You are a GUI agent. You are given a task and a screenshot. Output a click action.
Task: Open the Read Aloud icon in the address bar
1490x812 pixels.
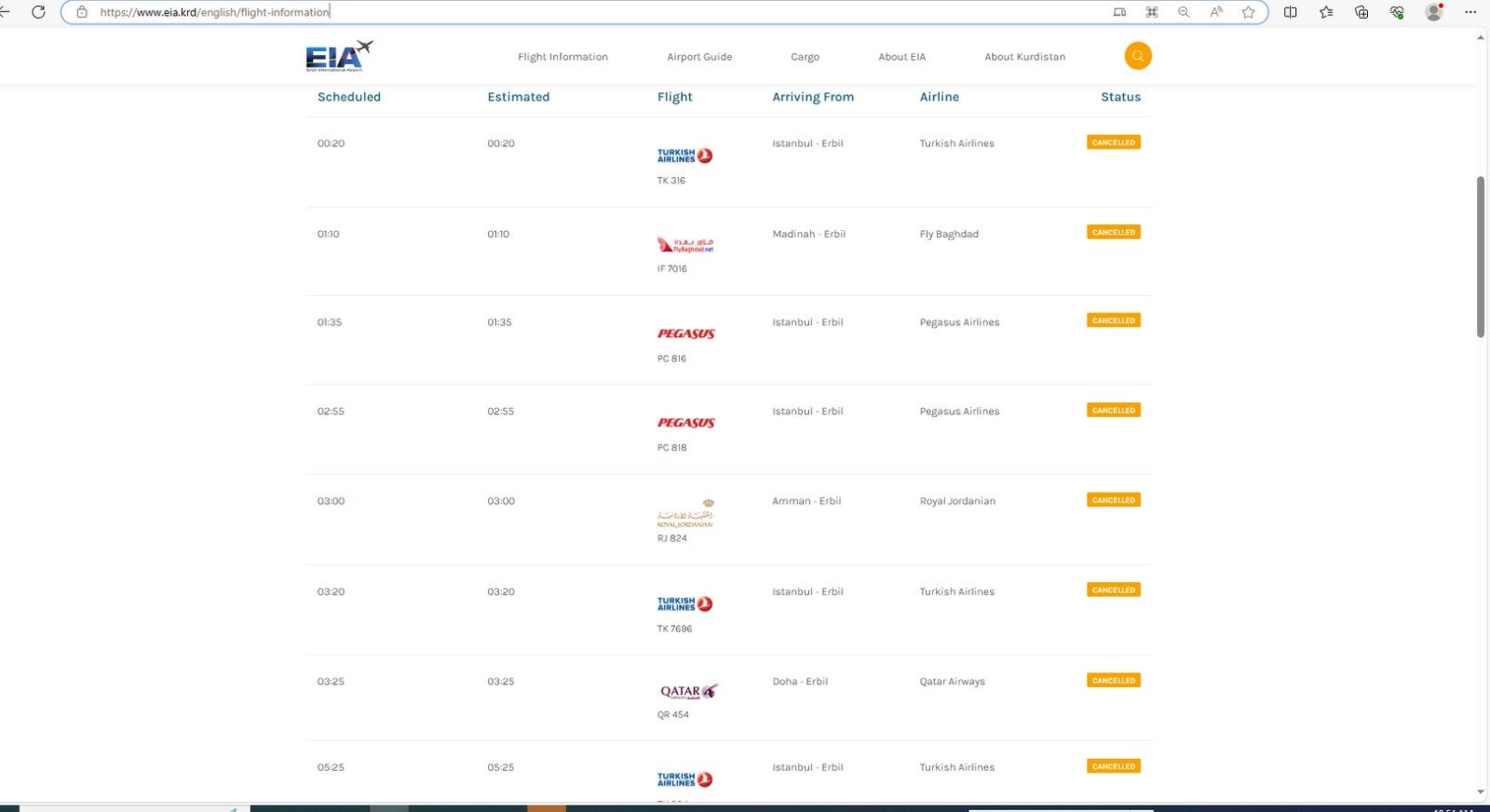[1216, 12]
